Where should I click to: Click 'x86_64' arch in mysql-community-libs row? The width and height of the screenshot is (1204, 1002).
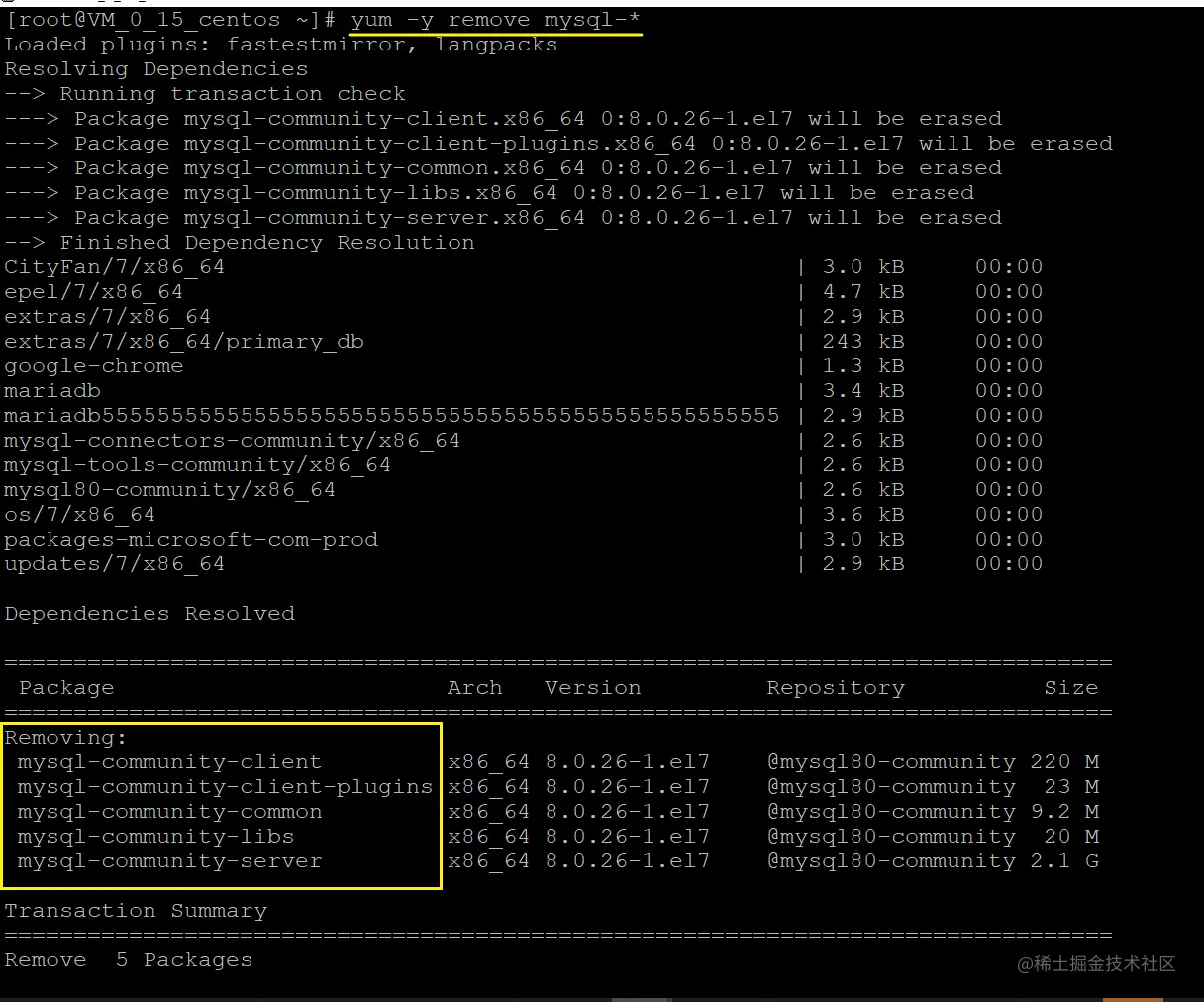coord(489,837)
